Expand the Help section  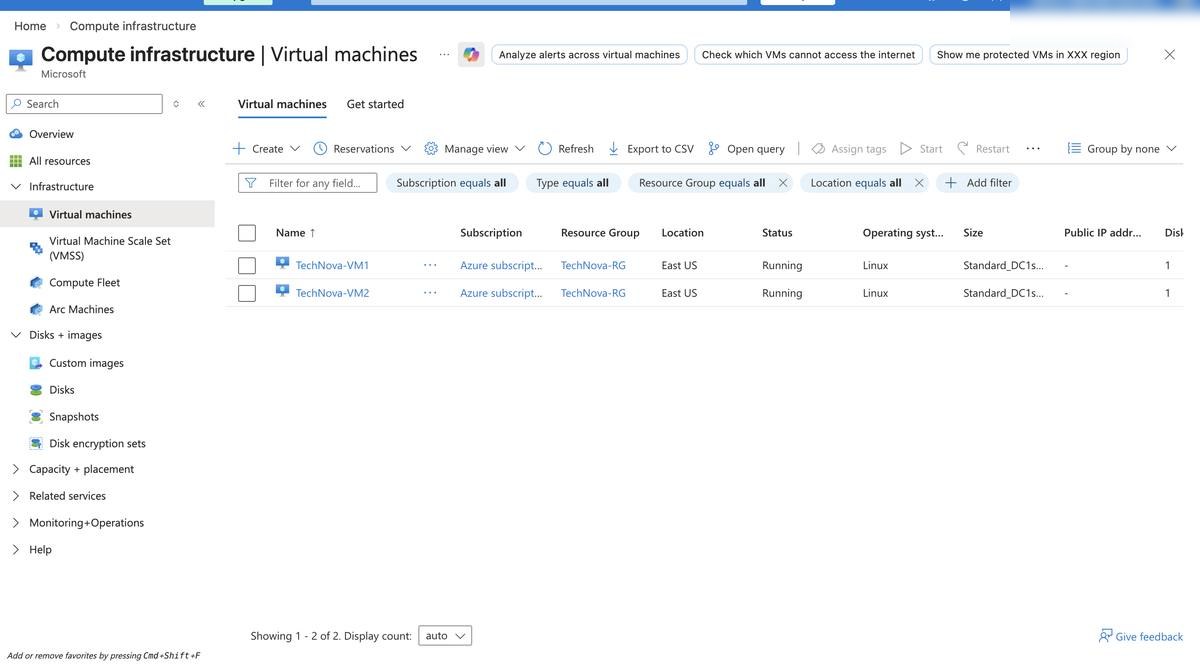[x=16, y=550]
